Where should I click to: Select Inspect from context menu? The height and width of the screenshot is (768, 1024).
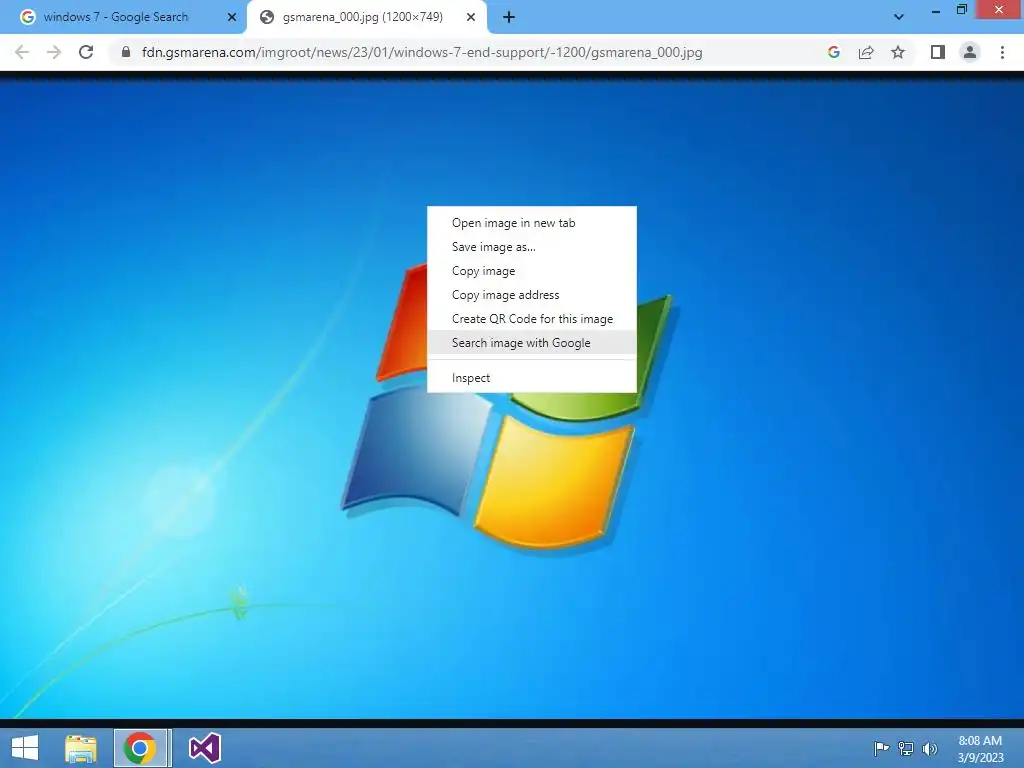(x=532, y=378)
